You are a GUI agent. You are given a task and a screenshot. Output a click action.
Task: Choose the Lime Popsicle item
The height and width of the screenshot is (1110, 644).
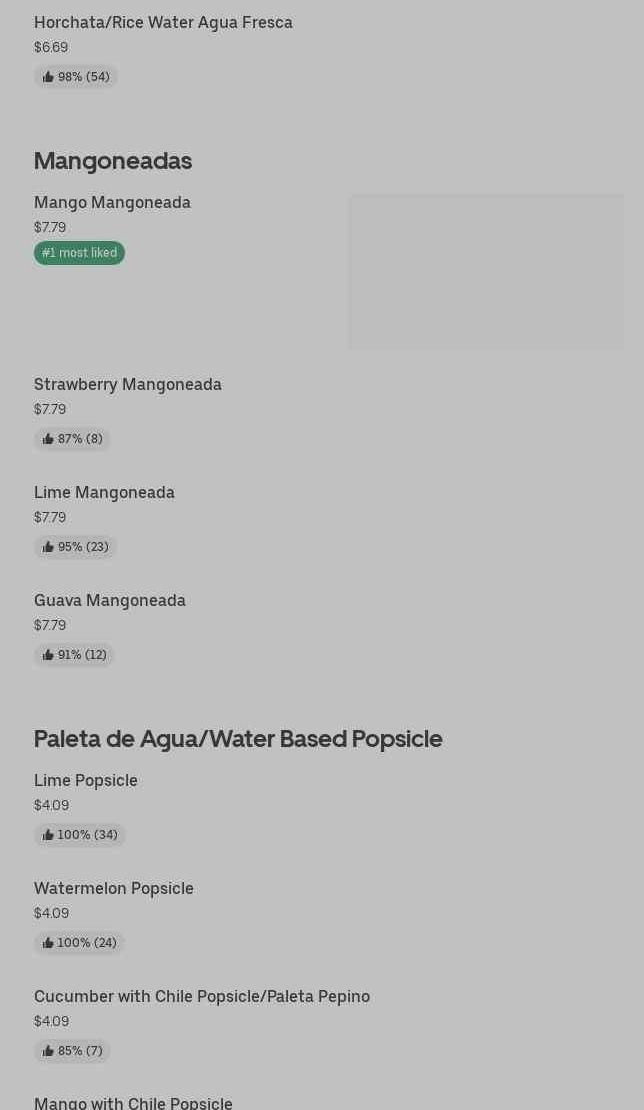86,780
